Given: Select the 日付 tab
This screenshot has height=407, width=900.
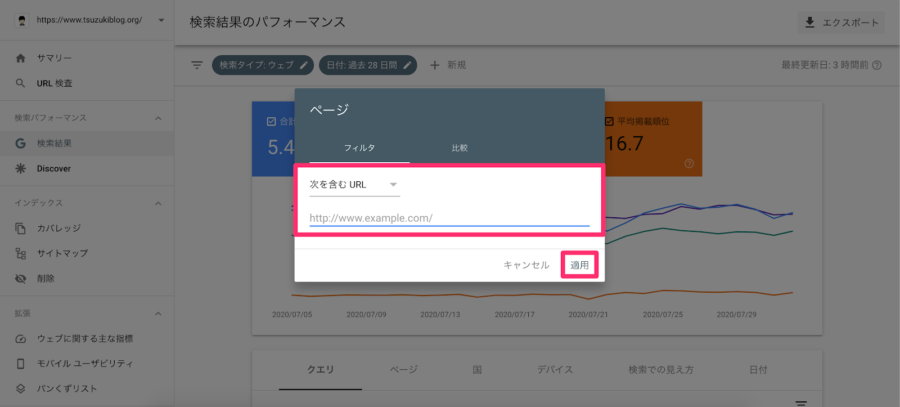Looking at the screenshot, I should tap(758, 370).
